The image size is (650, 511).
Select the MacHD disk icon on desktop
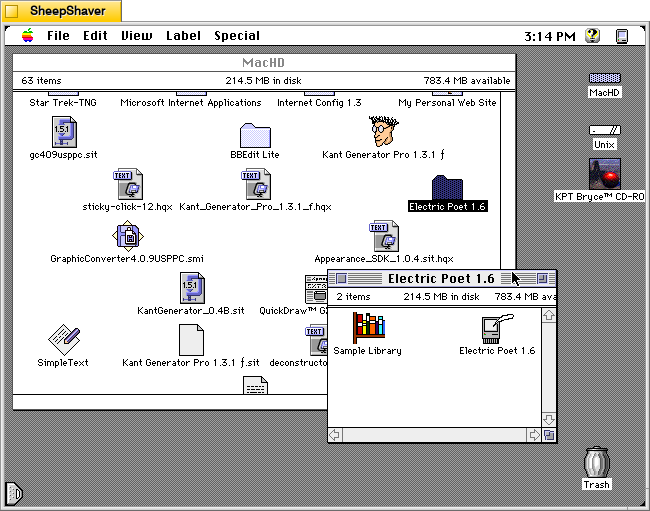coord(604,78)
